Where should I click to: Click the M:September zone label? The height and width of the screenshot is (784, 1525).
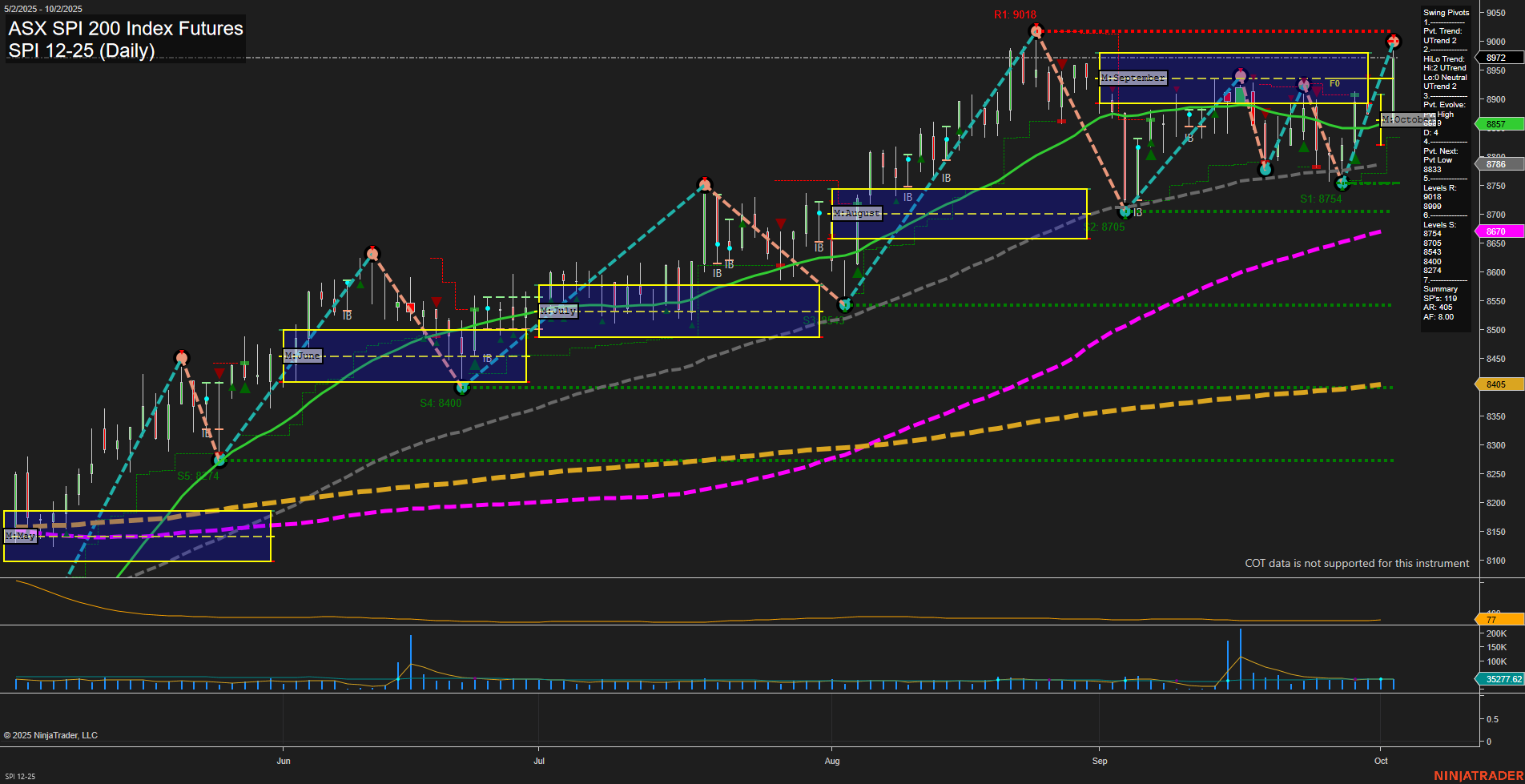(1133, 78)
